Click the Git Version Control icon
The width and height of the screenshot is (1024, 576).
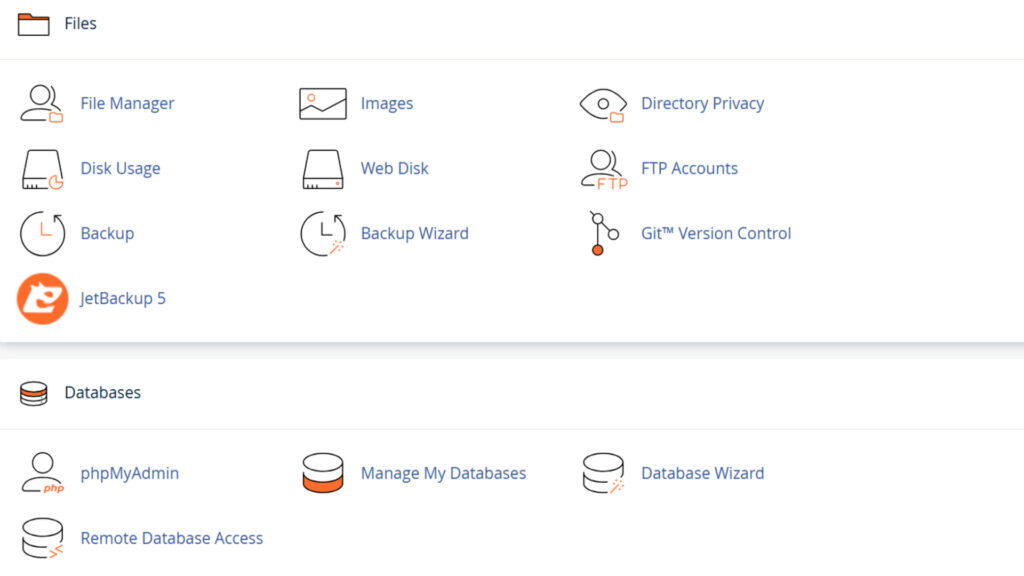coord(598,234)
